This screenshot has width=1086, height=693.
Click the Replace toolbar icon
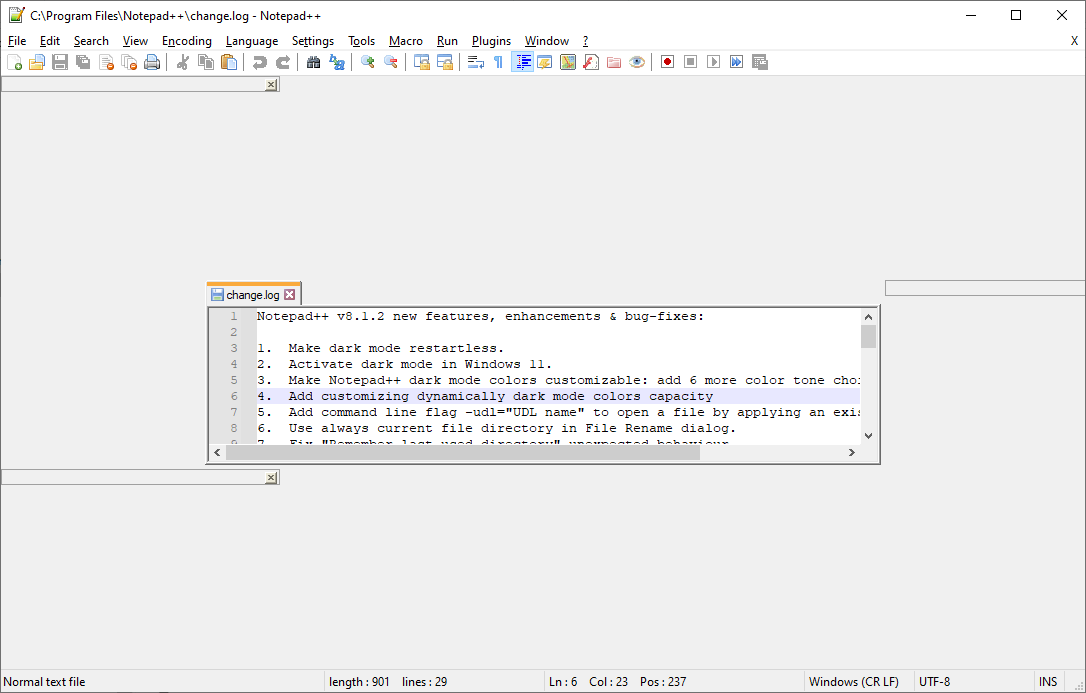pos(337,61)
